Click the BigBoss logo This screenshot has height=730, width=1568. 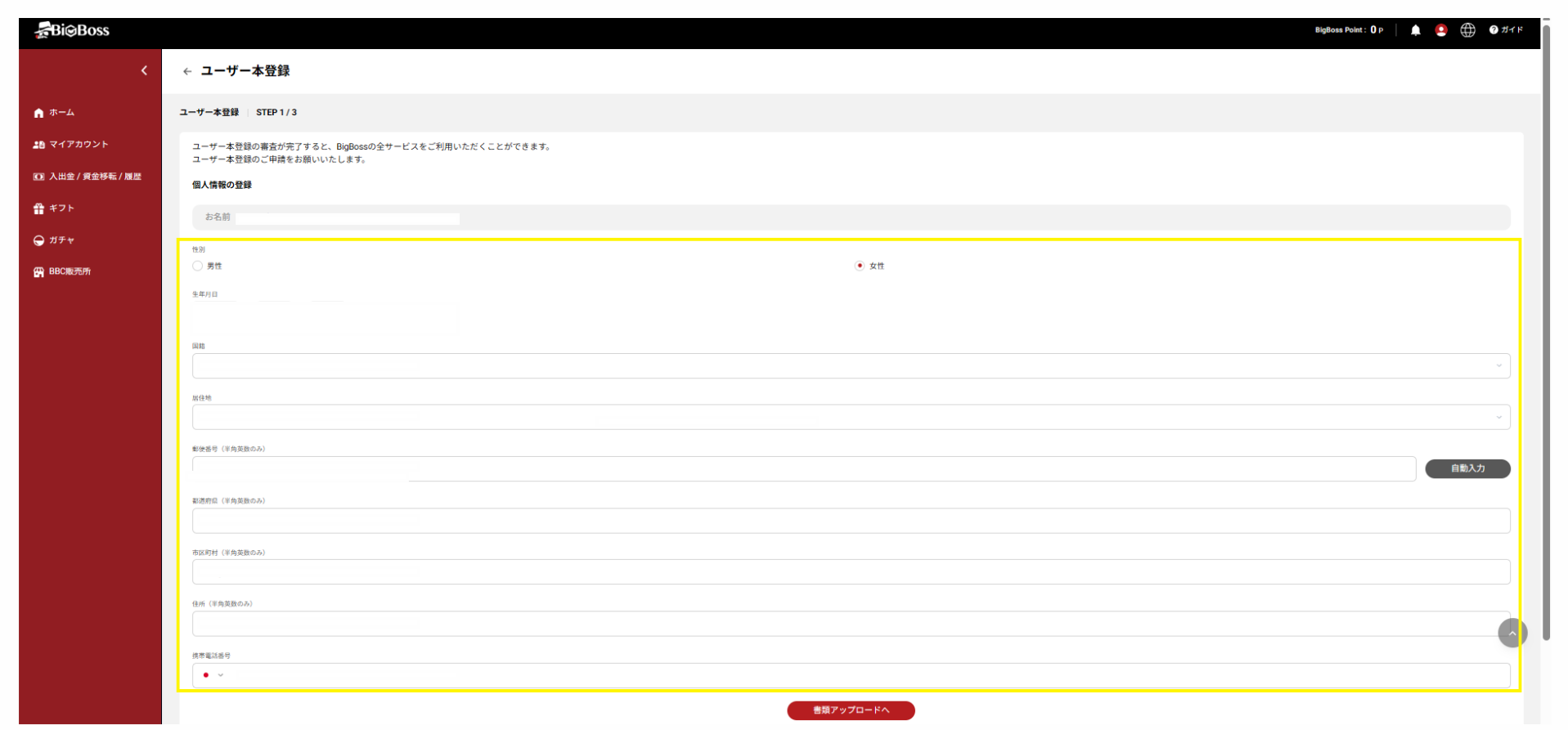coord(72,31)
